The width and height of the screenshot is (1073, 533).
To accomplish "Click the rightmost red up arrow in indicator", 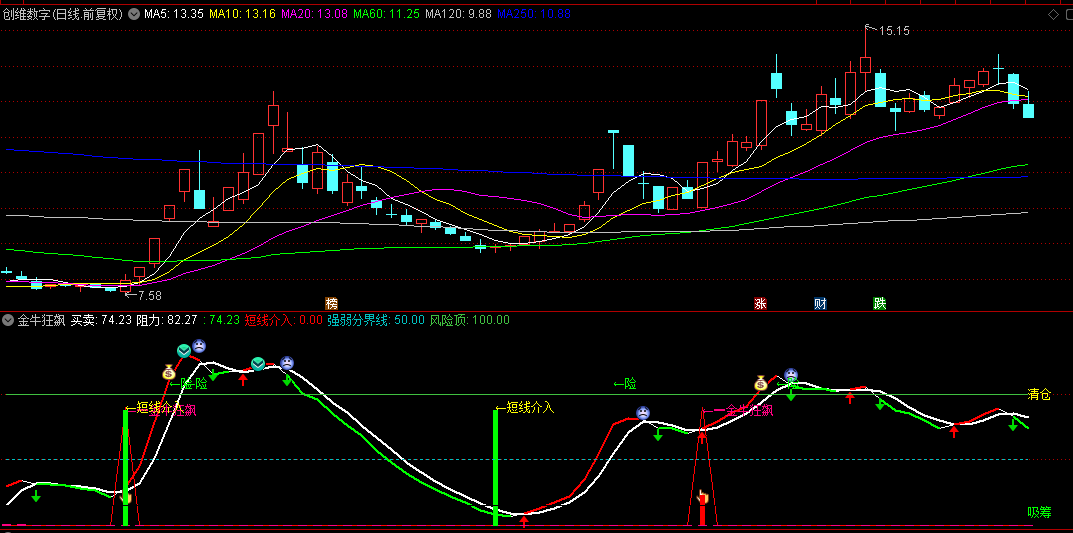I will pyautogui.click(x=955, y=431).
